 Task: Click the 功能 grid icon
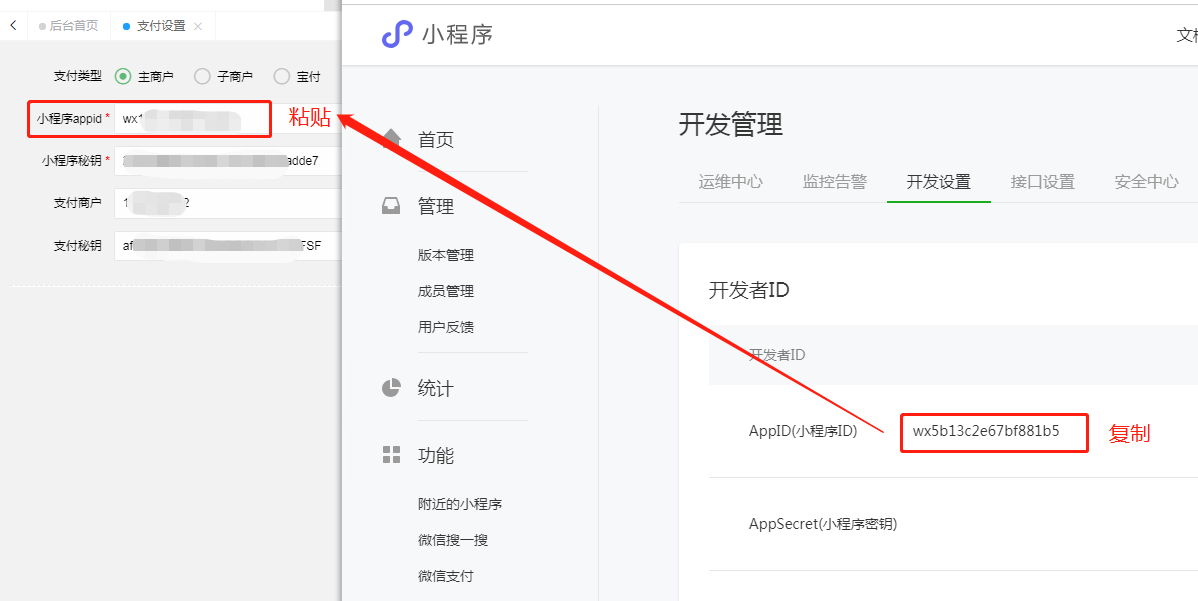[x=391, y=455]
